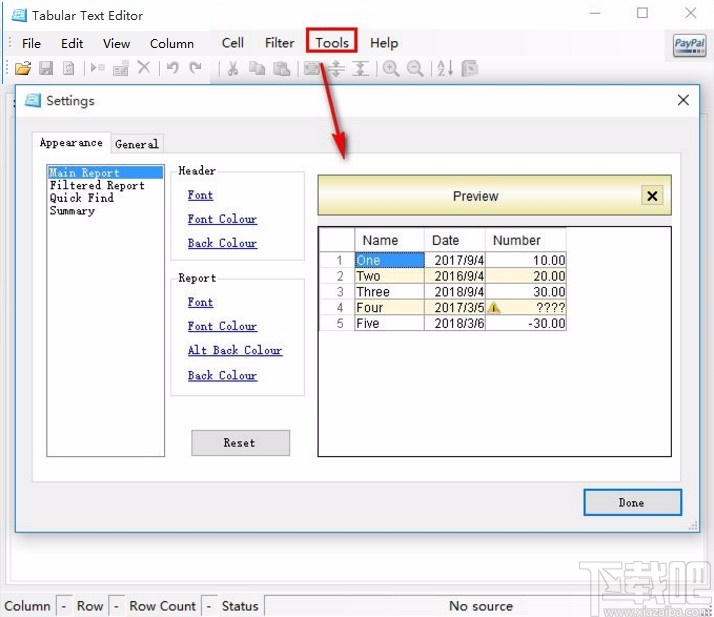Click the insert row arrow icon
714x617 pixels.
coord(97,68)
